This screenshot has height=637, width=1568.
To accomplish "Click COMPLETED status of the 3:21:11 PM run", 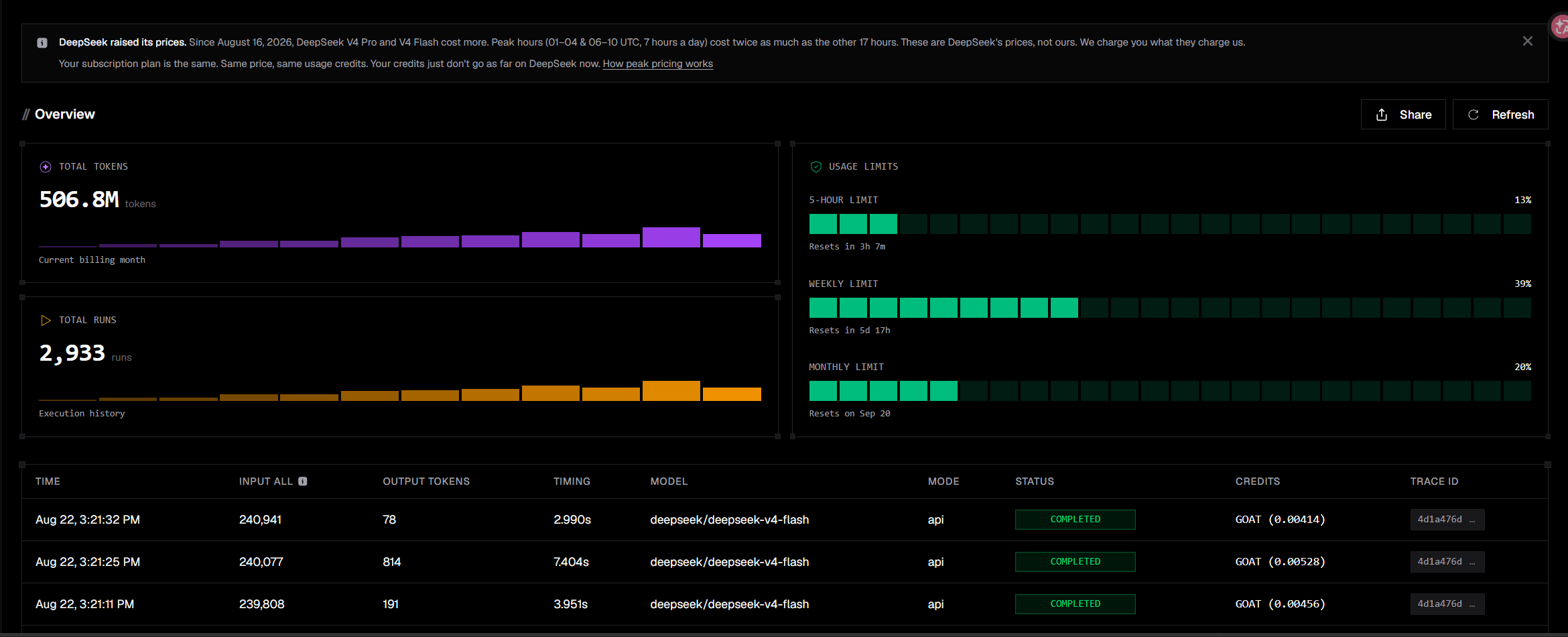I will (x=1075, y=604).
